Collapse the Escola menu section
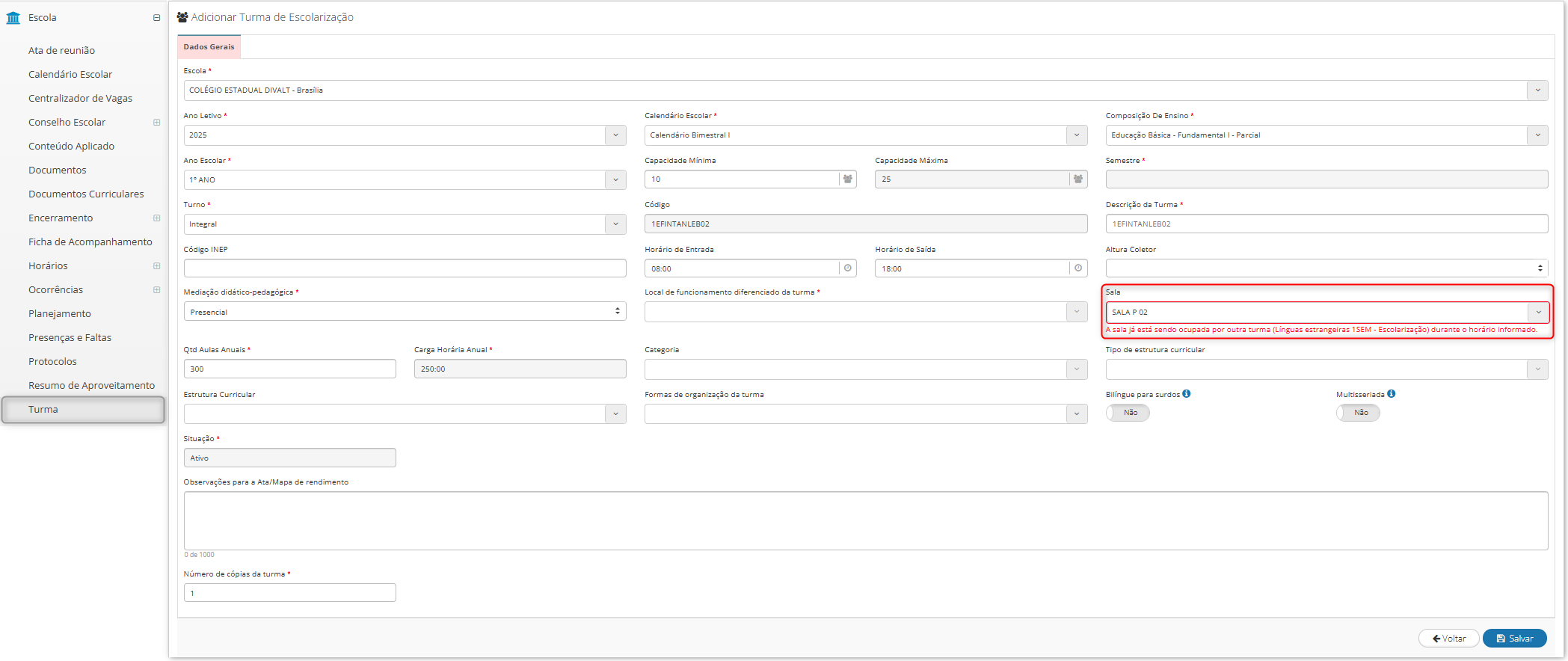 click(156, 17)
